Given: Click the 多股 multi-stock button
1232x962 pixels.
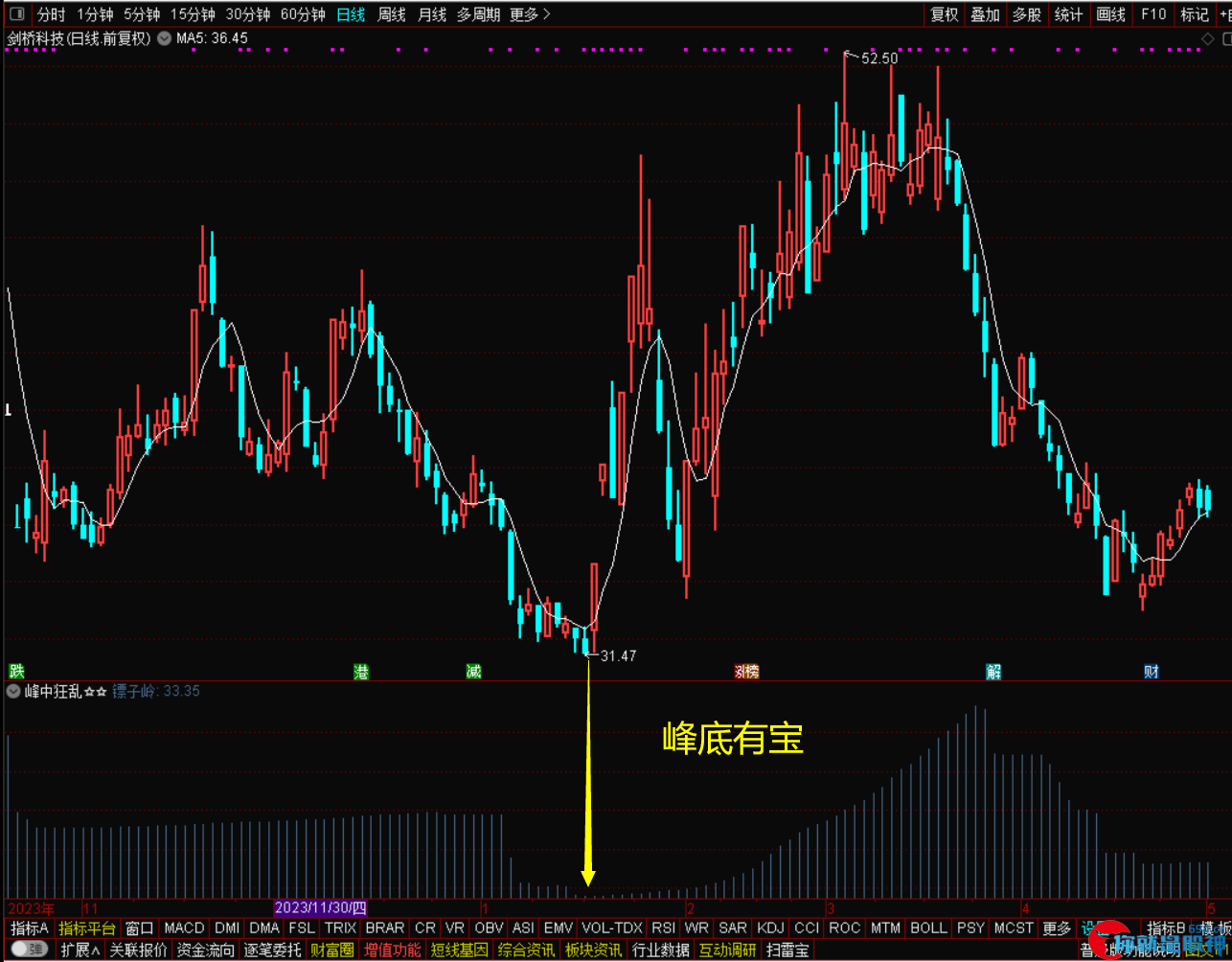Looking at the screenshot, I should pos(1027,14).
